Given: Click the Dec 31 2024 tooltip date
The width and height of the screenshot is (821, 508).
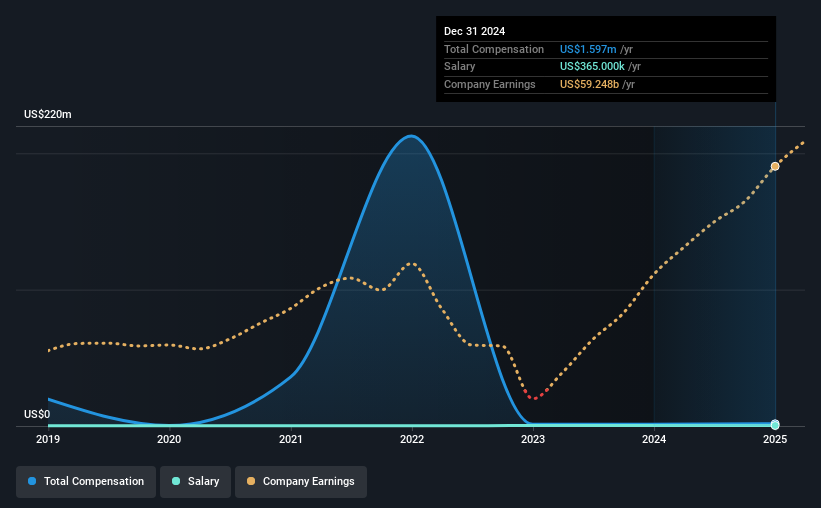Looking at the screenshot, I should tap(474, 31).
